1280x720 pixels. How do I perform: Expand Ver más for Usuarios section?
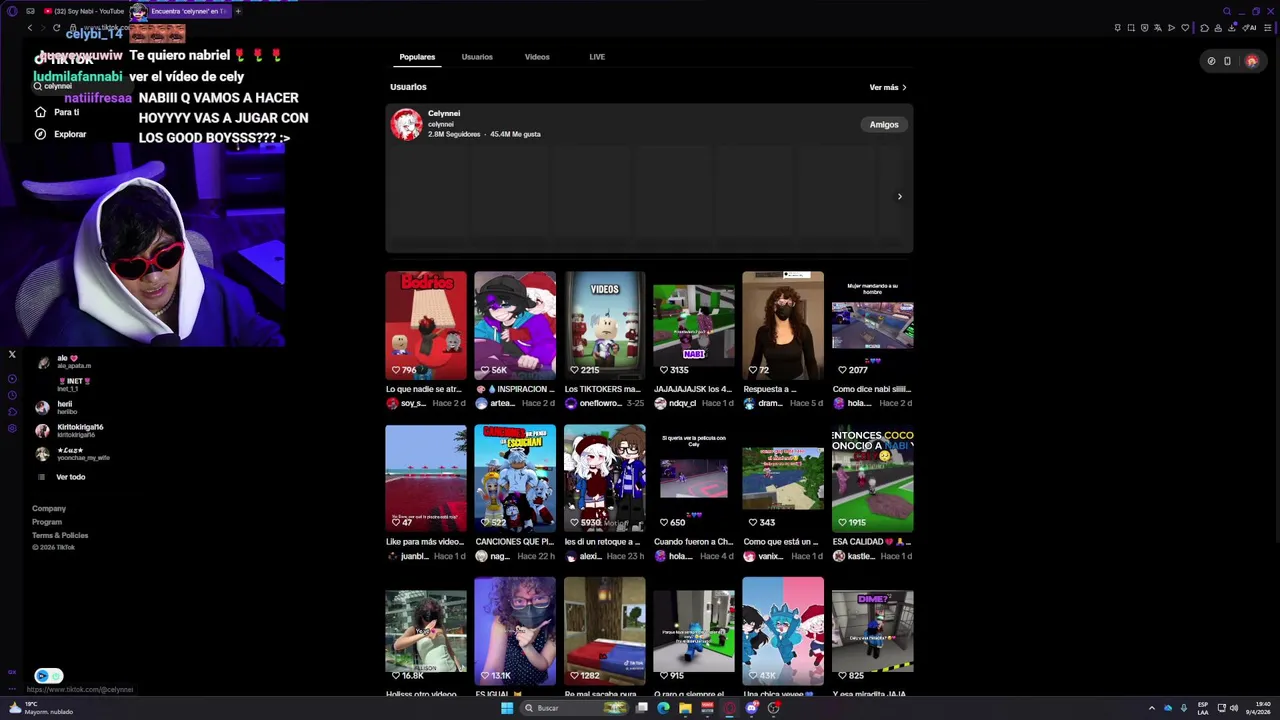click(x=888, y=87)
